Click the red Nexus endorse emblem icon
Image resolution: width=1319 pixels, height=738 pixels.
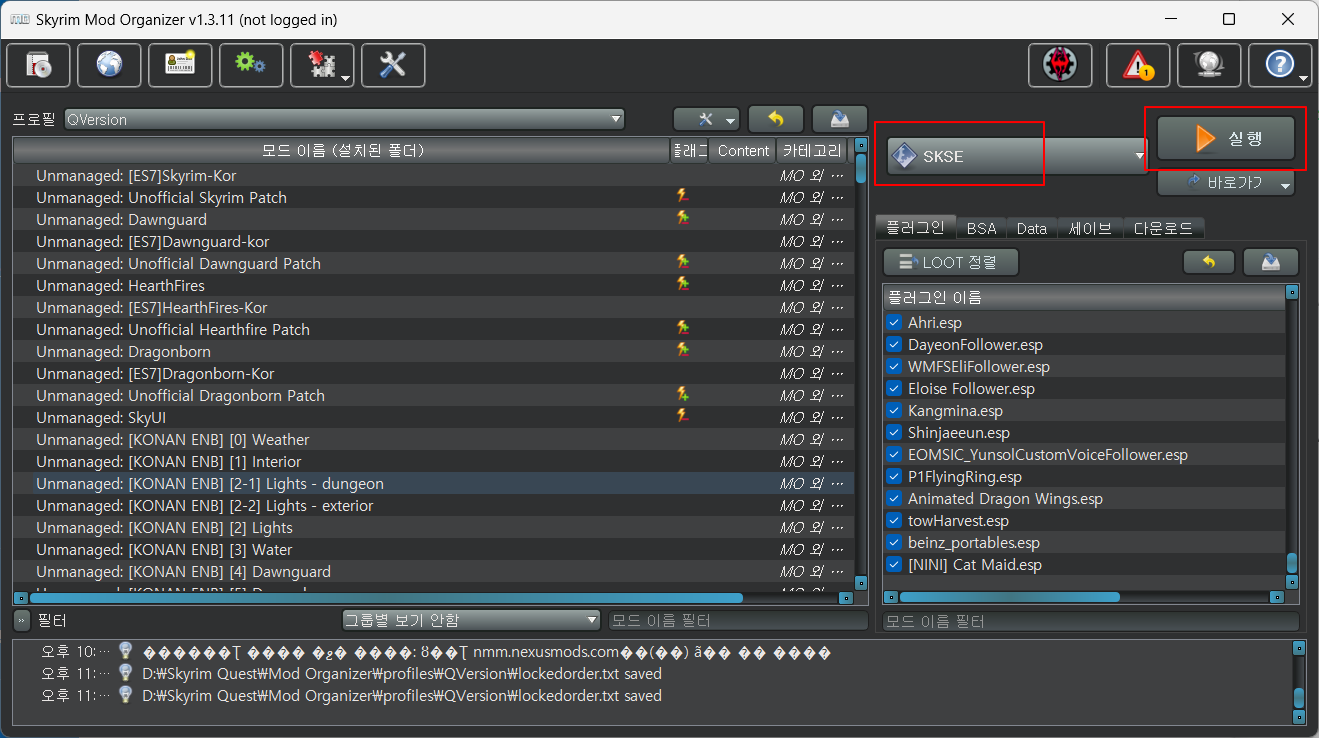click(x=1060, y=66)
